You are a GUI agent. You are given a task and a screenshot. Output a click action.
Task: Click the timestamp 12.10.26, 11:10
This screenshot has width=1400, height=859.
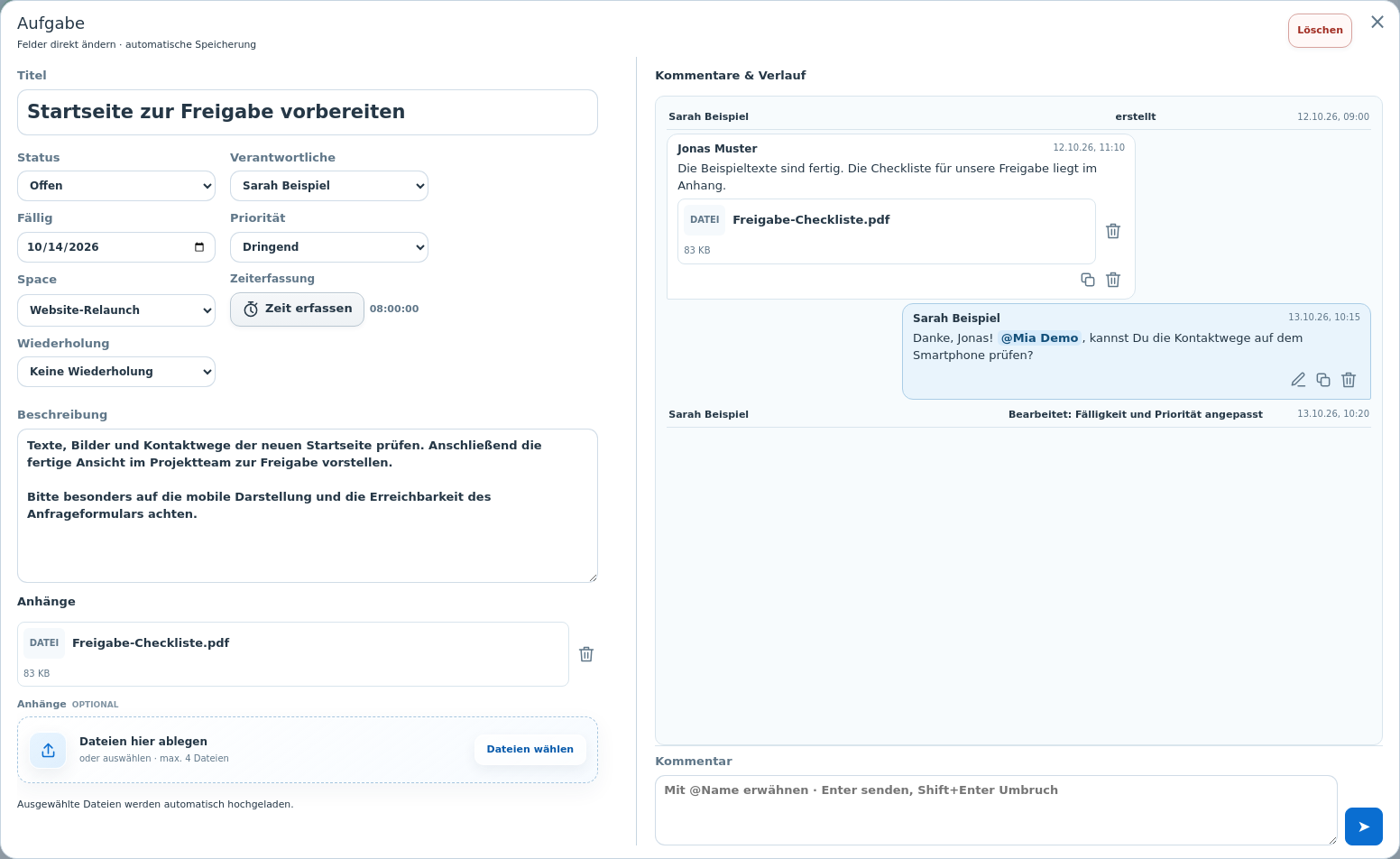point(1089,148)
